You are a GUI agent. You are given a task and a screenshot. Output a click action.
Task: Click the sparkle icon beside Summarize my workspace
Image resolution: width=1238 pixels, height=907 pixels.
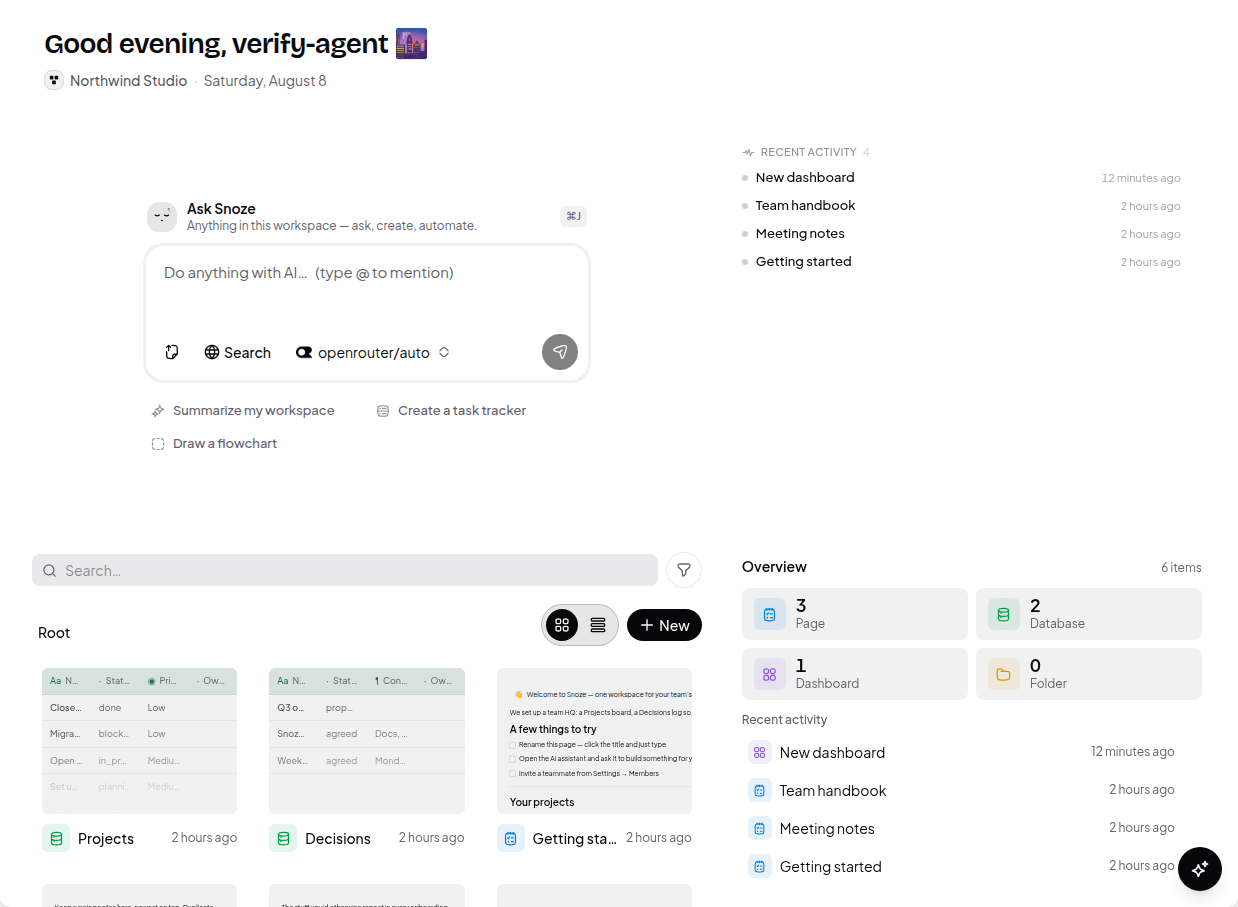pyautogui.click(x=158, y=411)
